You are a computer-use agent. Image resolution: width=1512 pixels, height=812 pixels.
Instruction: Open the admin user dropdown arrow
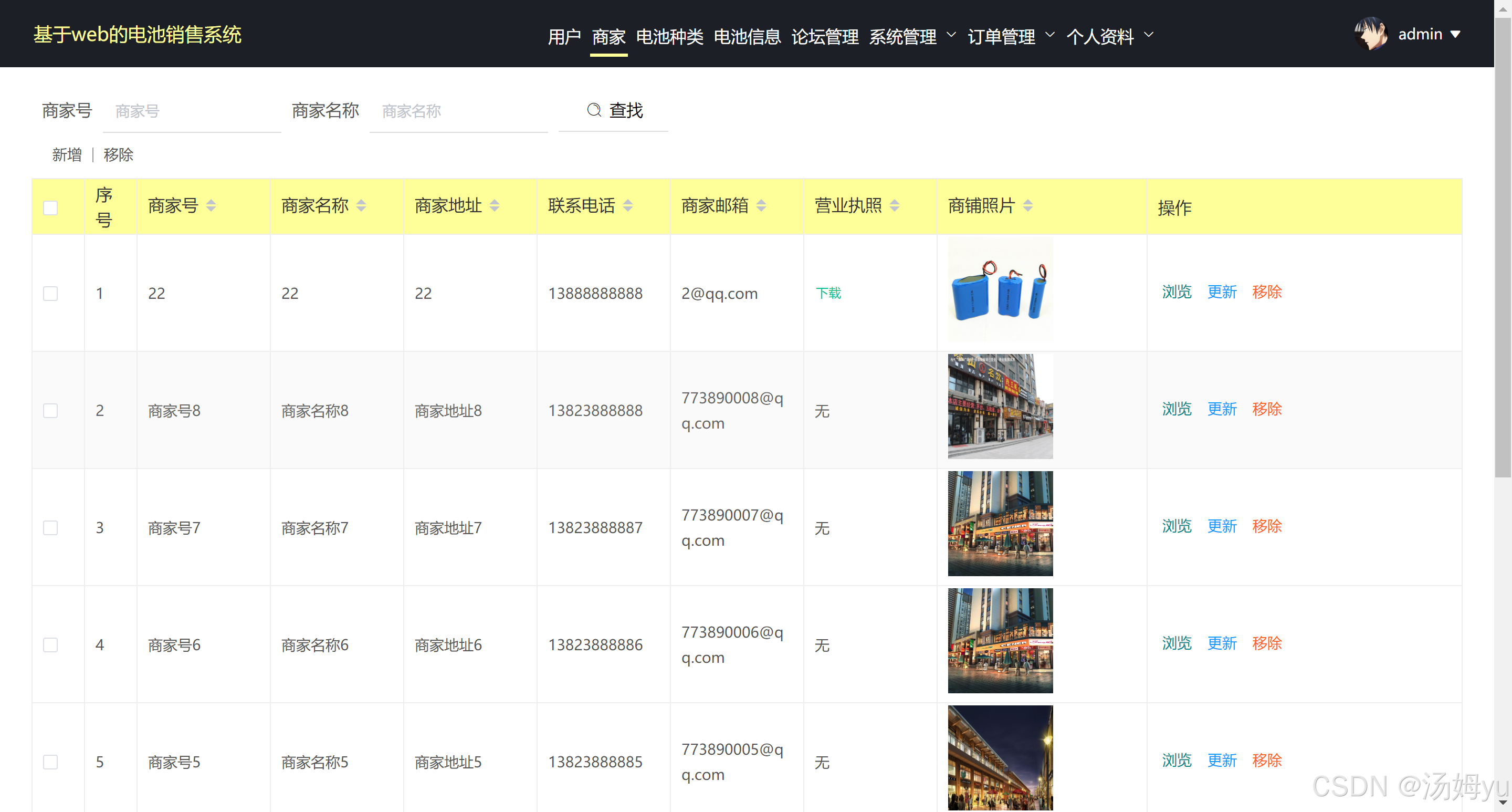pyautogui.click(x=1456, y=34)
